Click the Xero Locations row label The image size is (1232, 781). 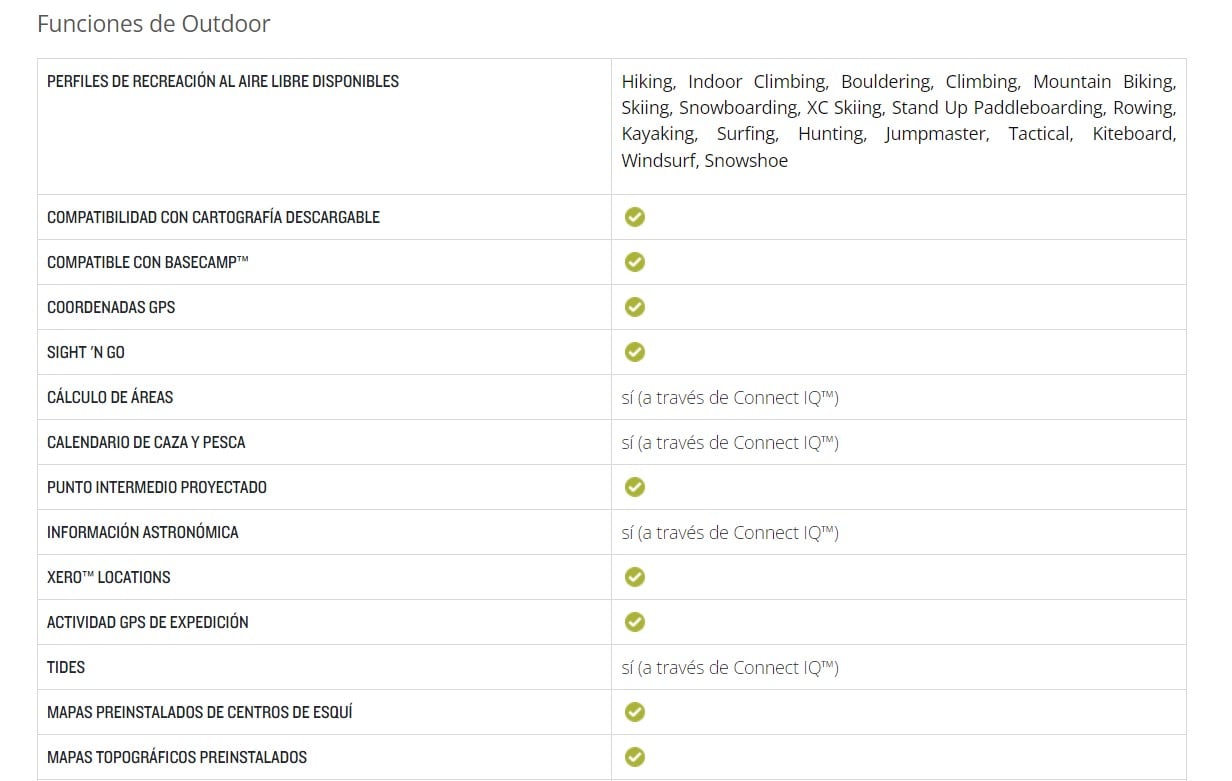click(x=109, y=577)
